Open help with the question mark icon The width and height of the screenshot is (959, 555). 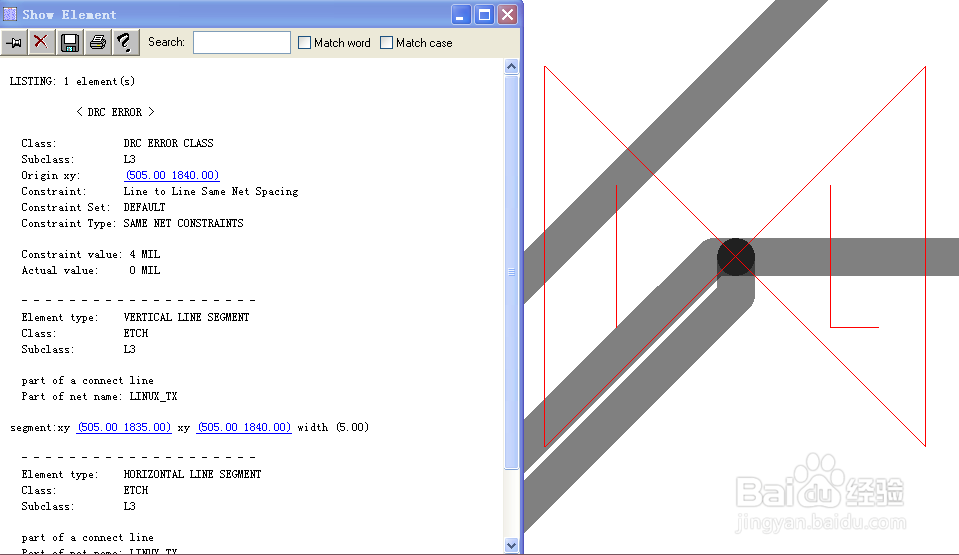(125, 43)
